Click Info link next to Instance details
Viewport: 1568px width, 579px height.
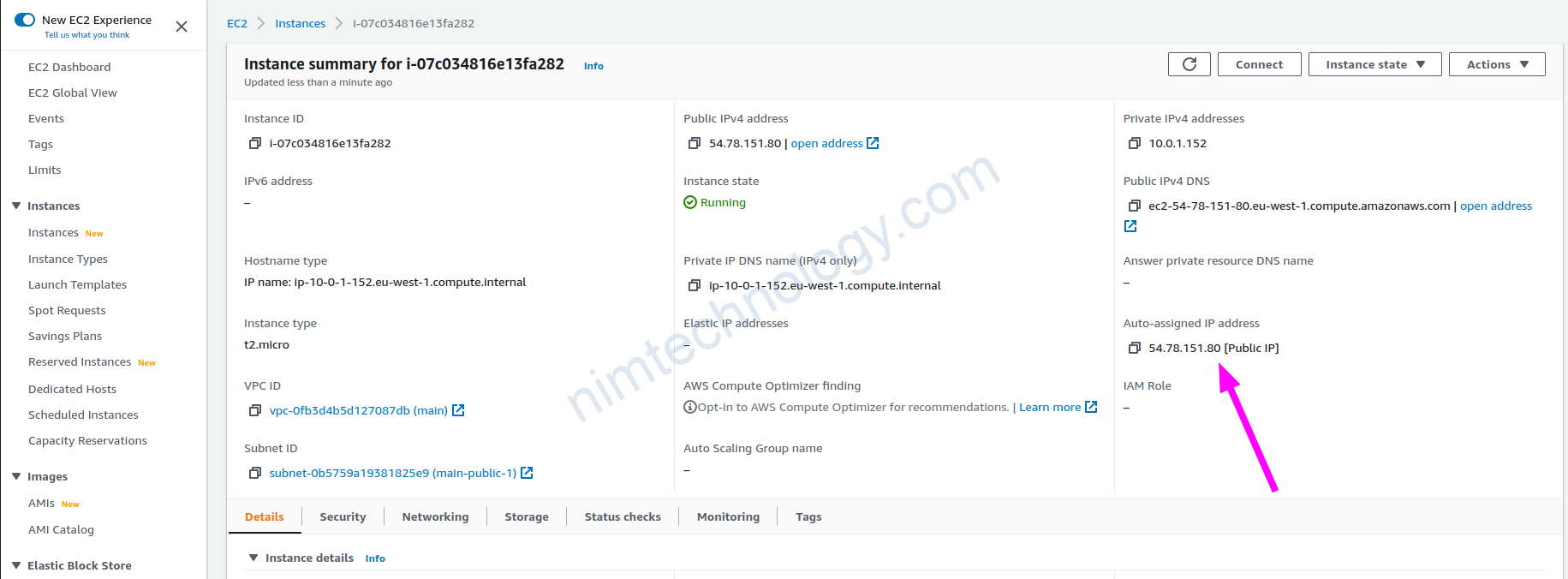(375, 558)
